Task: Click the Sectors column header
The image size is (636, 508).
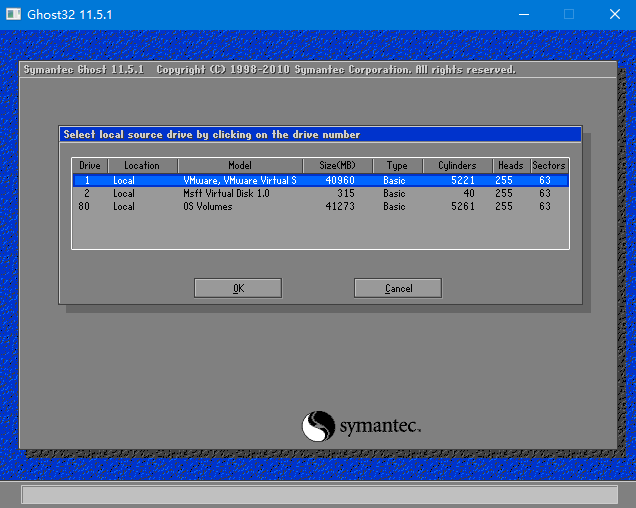Action: click(x=549, y=165)
